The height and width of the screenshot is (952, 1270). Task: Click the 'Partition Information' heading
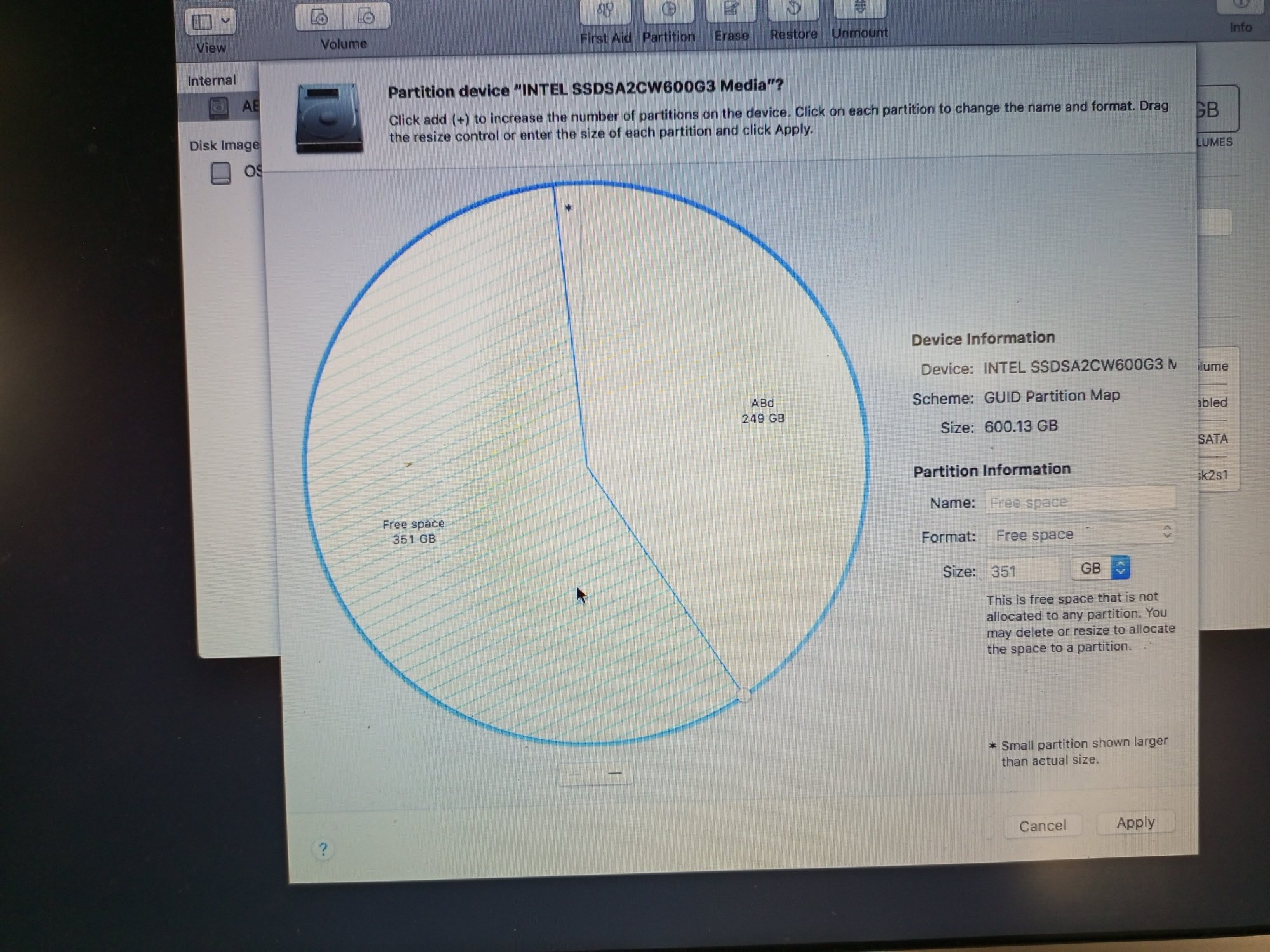coord(992,470)
